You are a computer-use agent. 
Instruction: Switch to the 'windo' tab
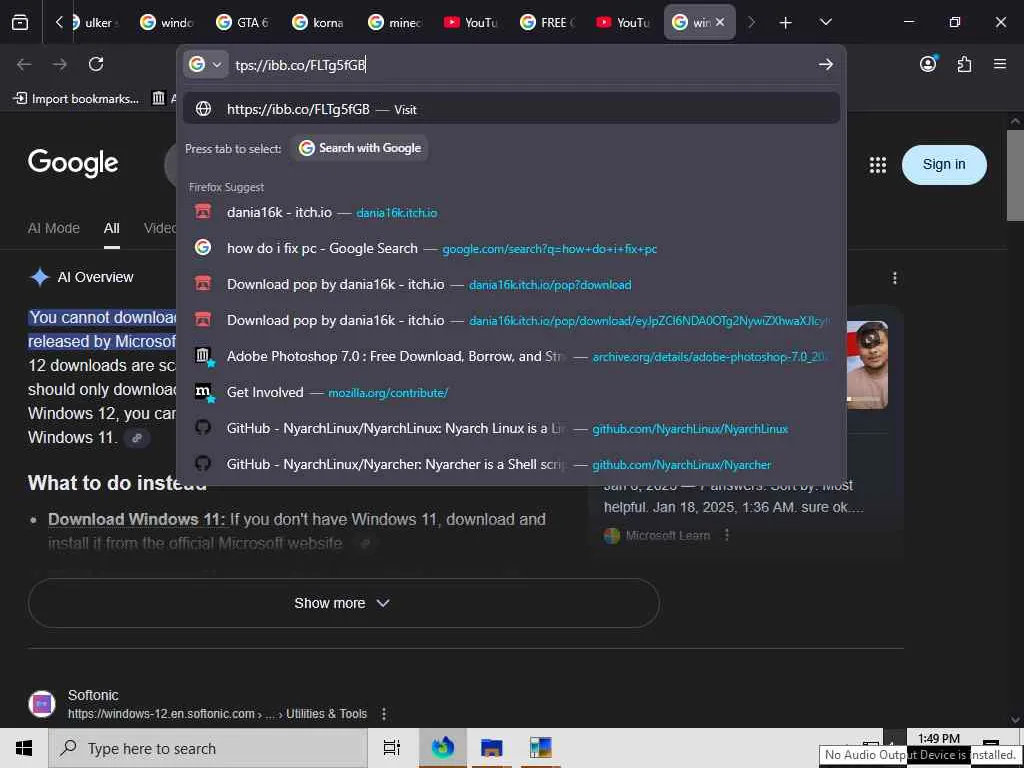167,22
